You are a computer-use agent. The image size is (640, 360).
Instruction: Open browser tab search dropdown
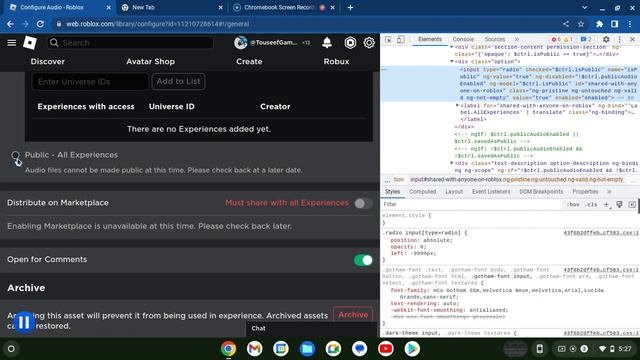pos(584,7)
